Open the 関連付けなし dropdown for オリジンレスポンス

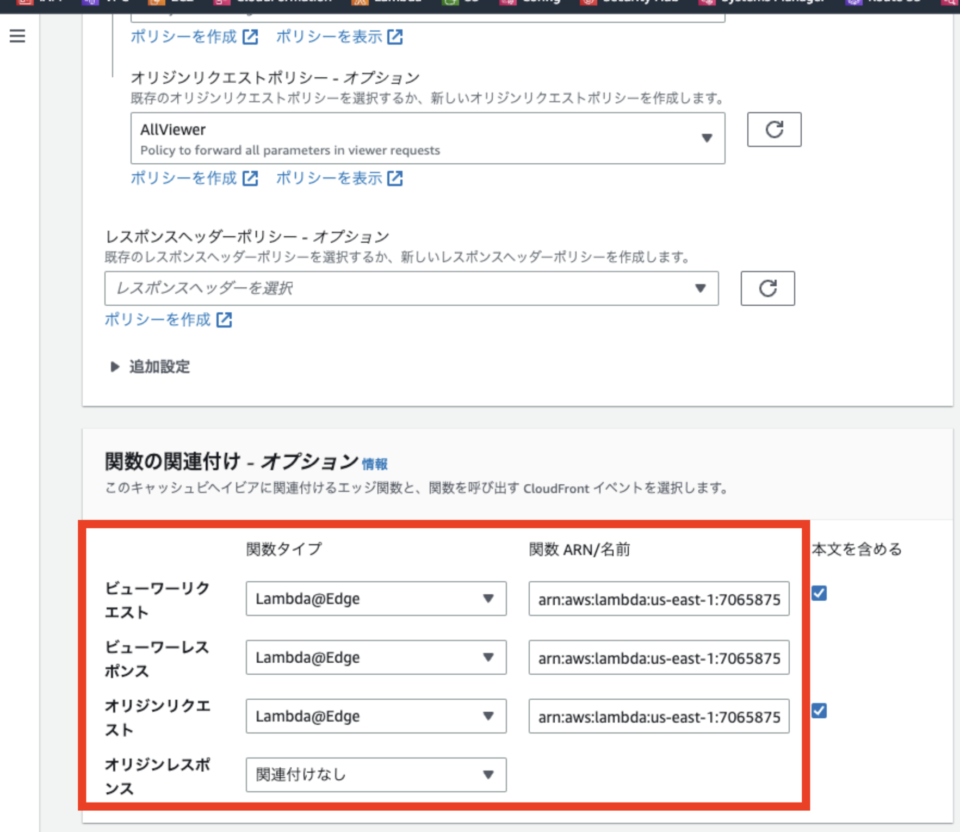[376, 775]
